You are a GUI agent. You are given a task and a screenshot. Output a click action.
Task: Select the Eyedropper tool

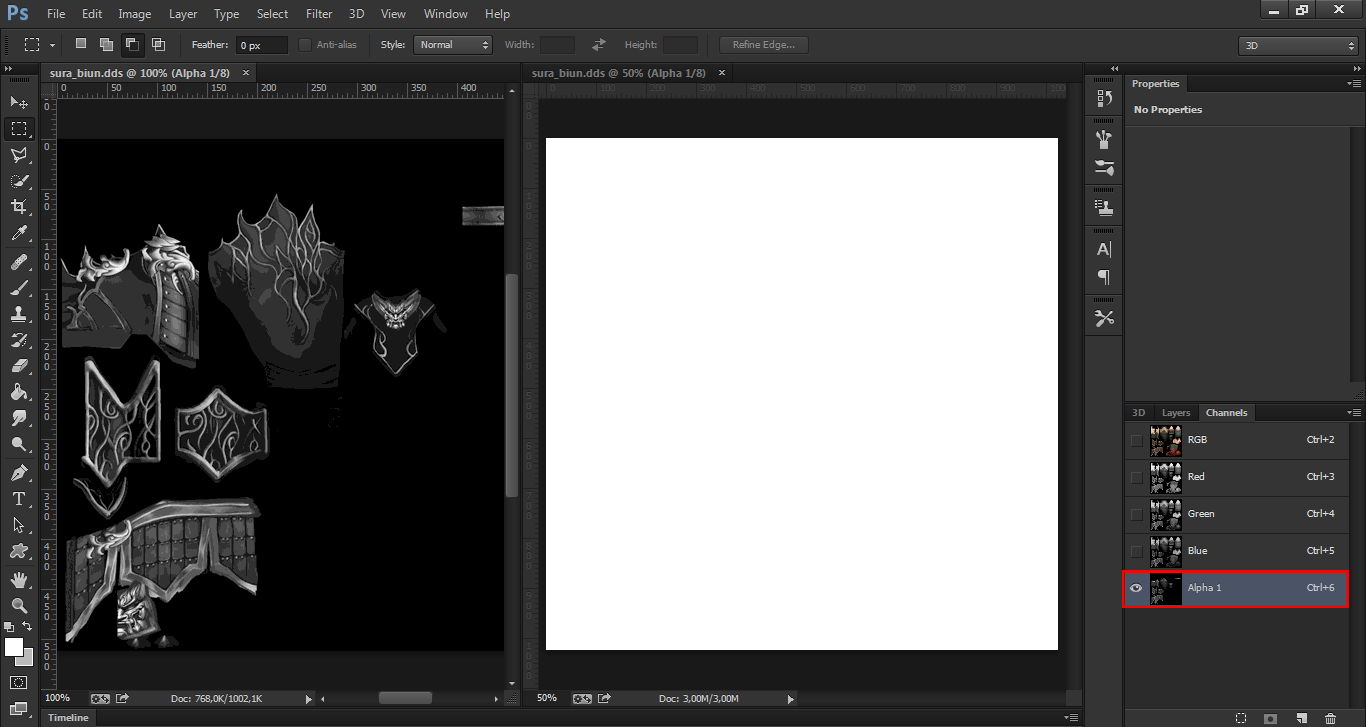(x=19, y=234)
